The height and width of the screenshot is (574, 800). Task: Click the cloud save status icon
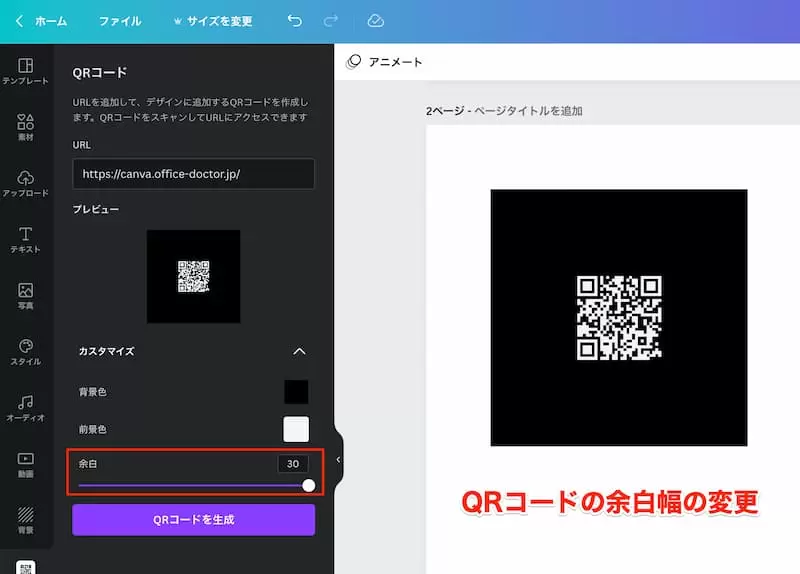(x=376, y=21)
